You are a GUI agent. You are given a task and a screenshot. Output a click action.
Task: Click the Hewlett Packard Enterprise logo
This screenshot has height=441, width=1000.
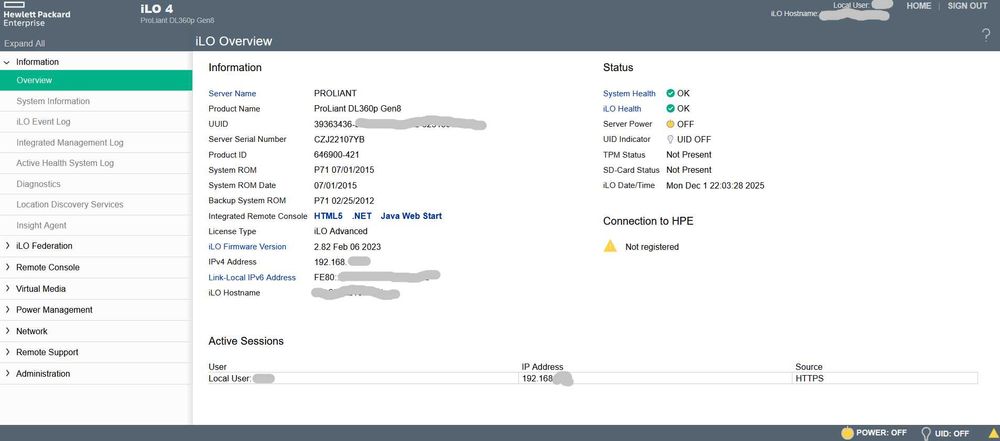(35, 14)
